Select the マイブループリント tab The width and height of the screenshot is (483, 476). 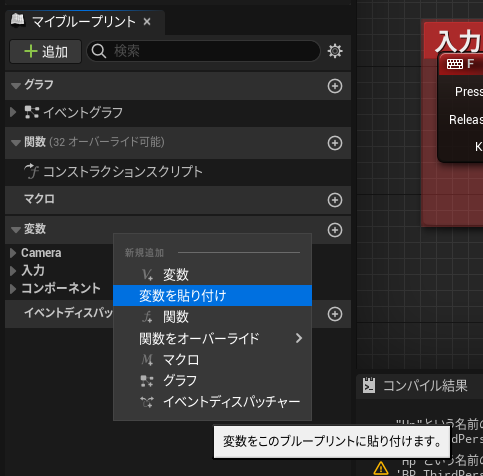pyautogui.click(x=84, y=22)
